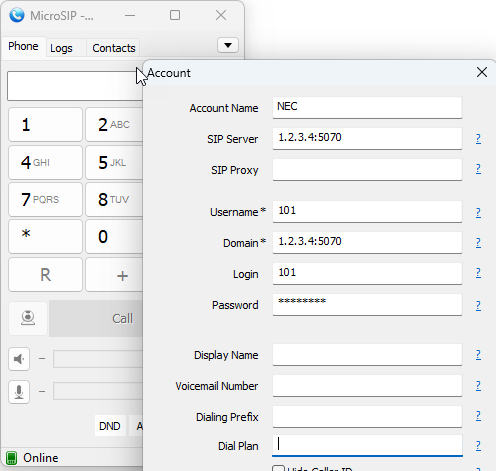Adjust the speaker volume slider
Screen dimensions: 496x471
click(x=98, y=359)
